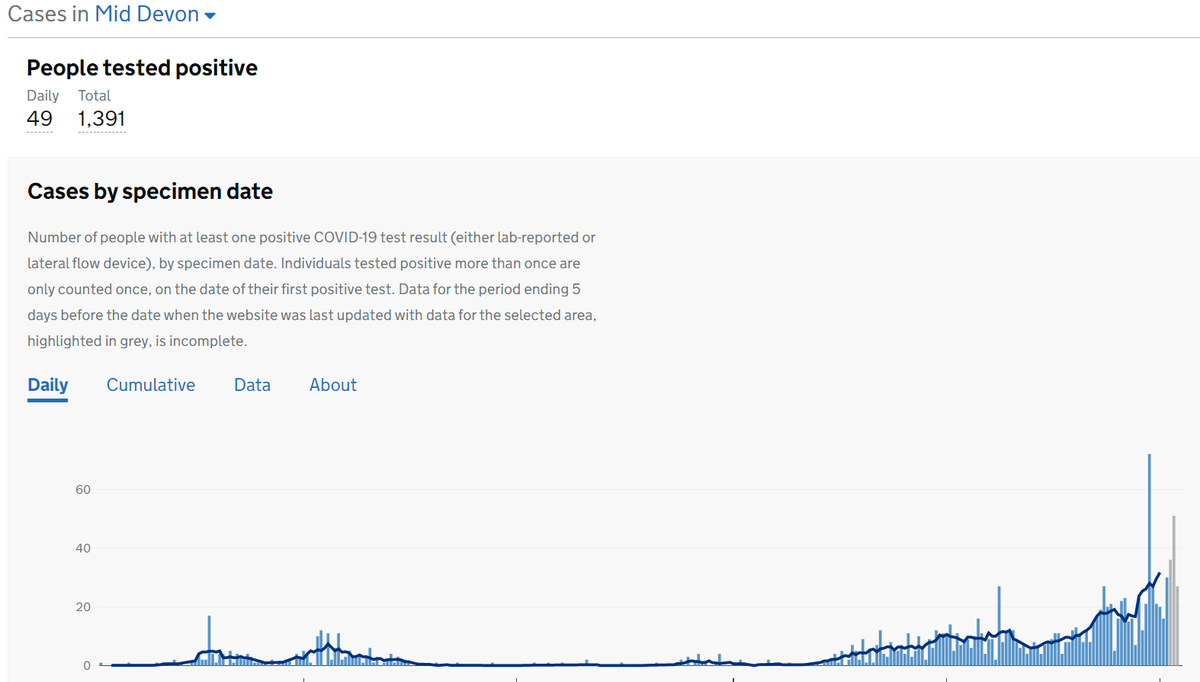
Task: Click the 'Cases by specimen date' heading
Action: pyautogui.click(x=150, y=191)
